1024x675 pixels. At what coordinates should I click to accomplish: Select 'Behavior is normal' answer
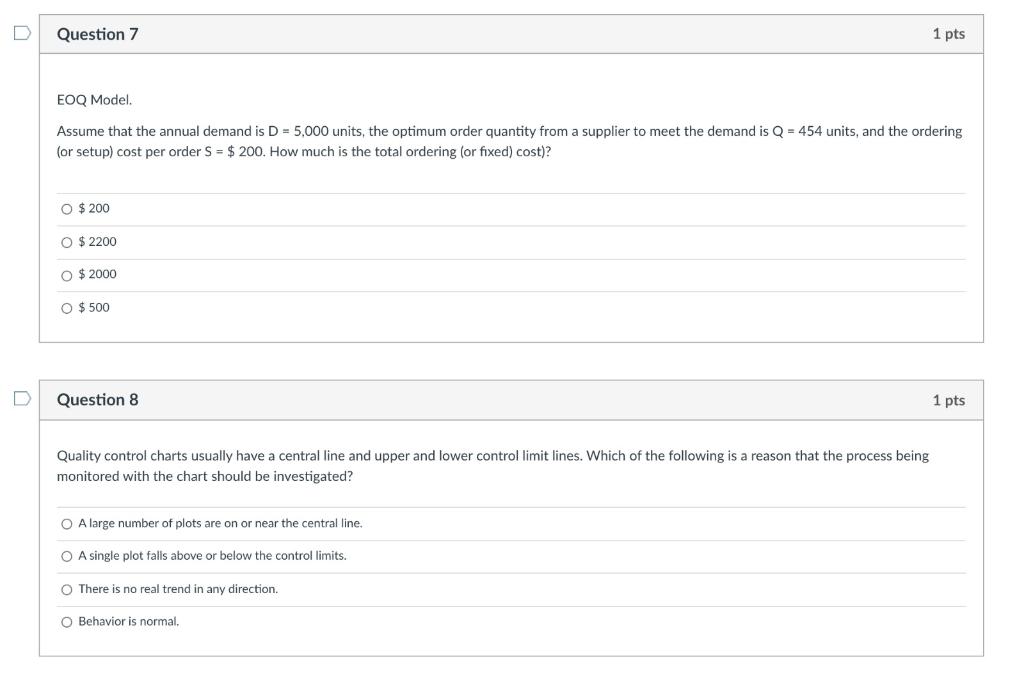[x=67, y=621]
